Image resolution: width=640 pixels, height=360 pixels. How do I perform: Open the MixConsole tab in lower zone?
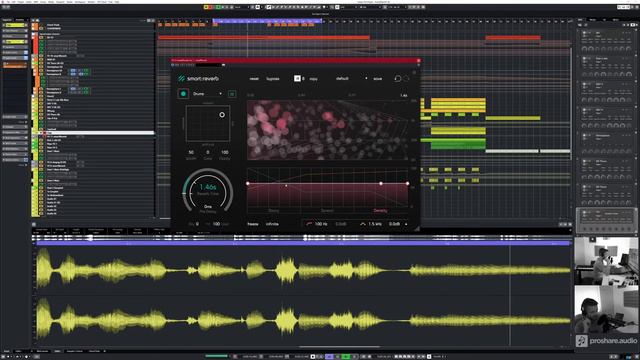click(42, 351)
